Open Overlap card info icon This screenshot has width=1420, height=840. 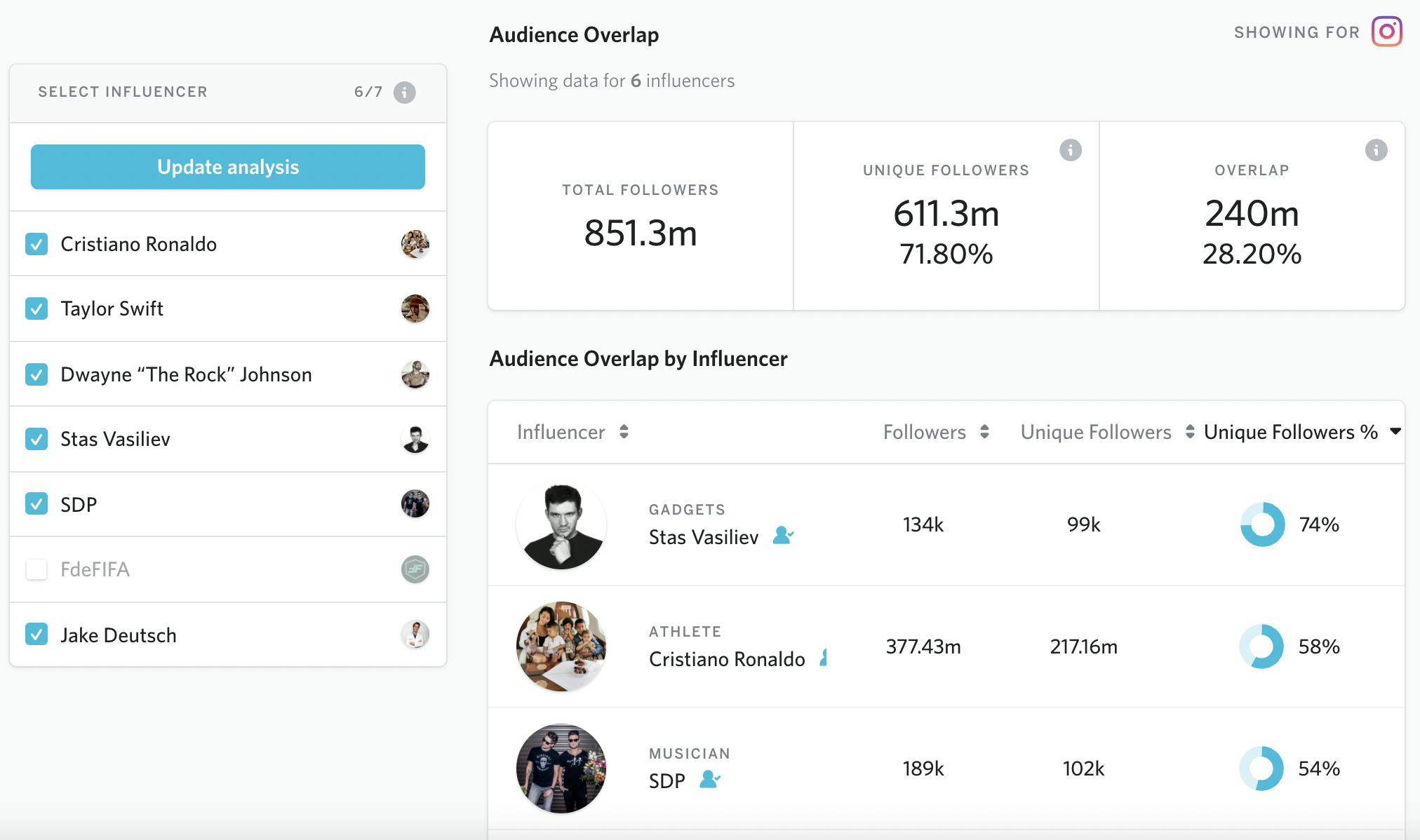tap(1376, 149)
